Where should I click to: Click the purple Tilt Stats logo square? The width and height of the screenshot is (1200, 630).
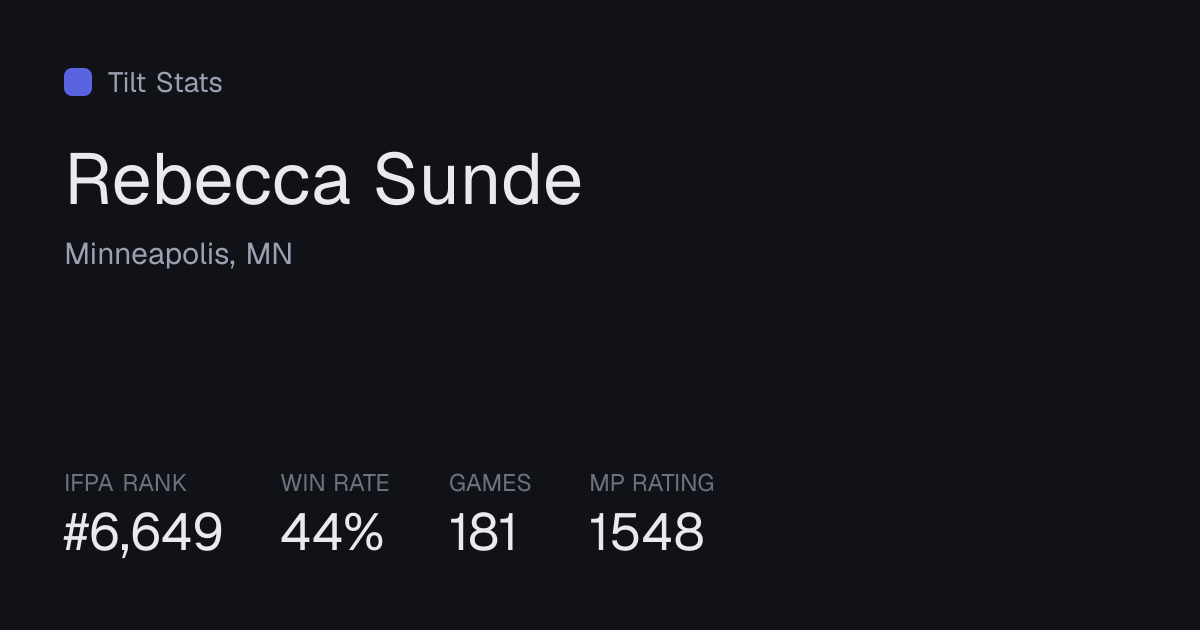(x=78, y=82)
